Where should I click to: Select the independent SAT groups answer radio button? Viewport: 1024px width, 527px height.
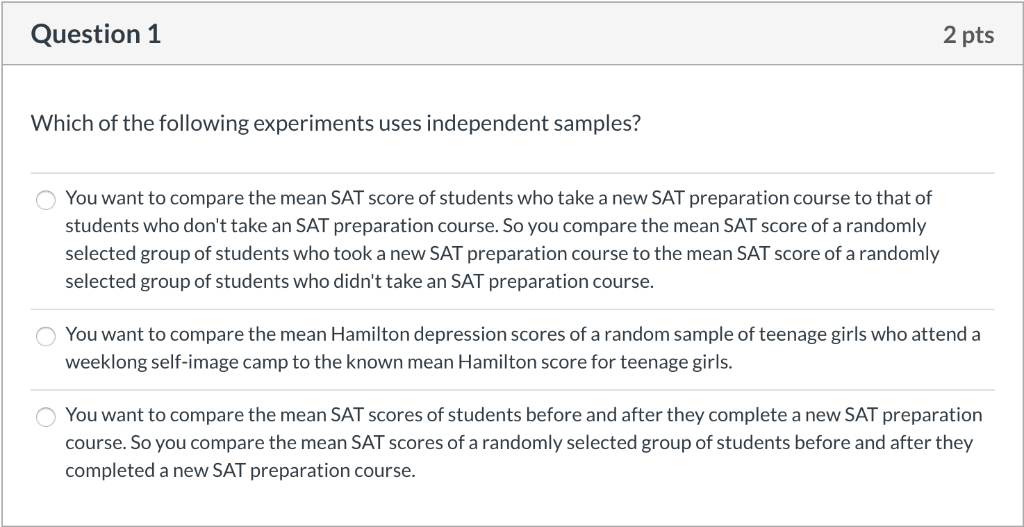(46, 200)
